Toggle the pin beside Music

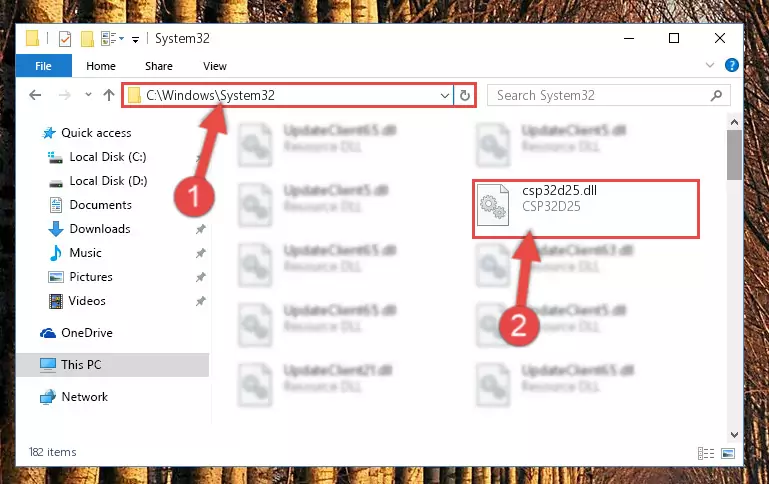pyautogui.click(x=200, y=253)
